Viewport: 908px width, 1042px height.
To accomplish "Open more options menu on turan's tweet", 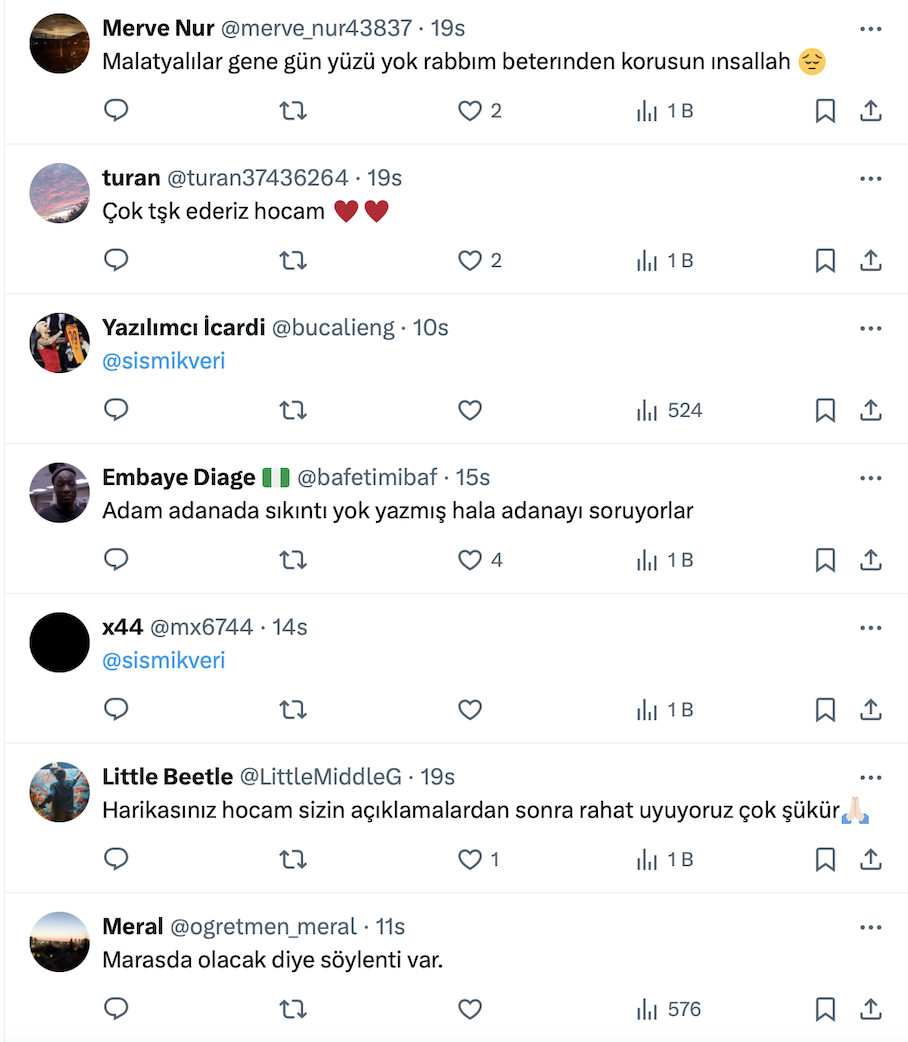I will tap(871, 179).
